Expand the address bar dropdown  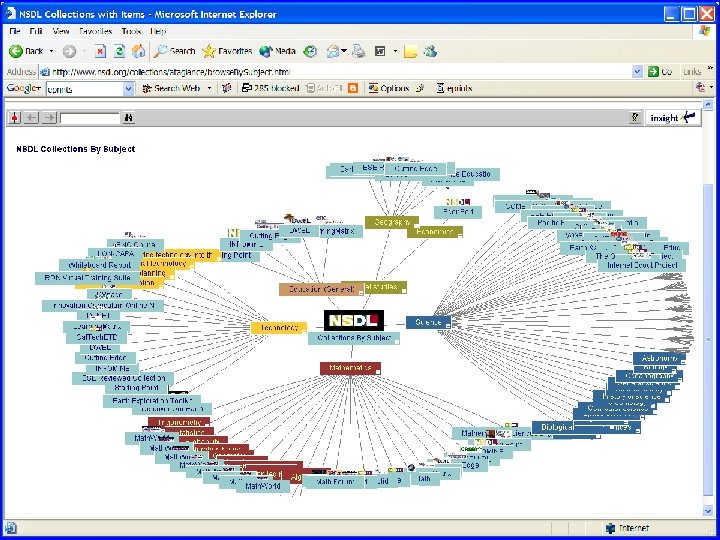637,72
